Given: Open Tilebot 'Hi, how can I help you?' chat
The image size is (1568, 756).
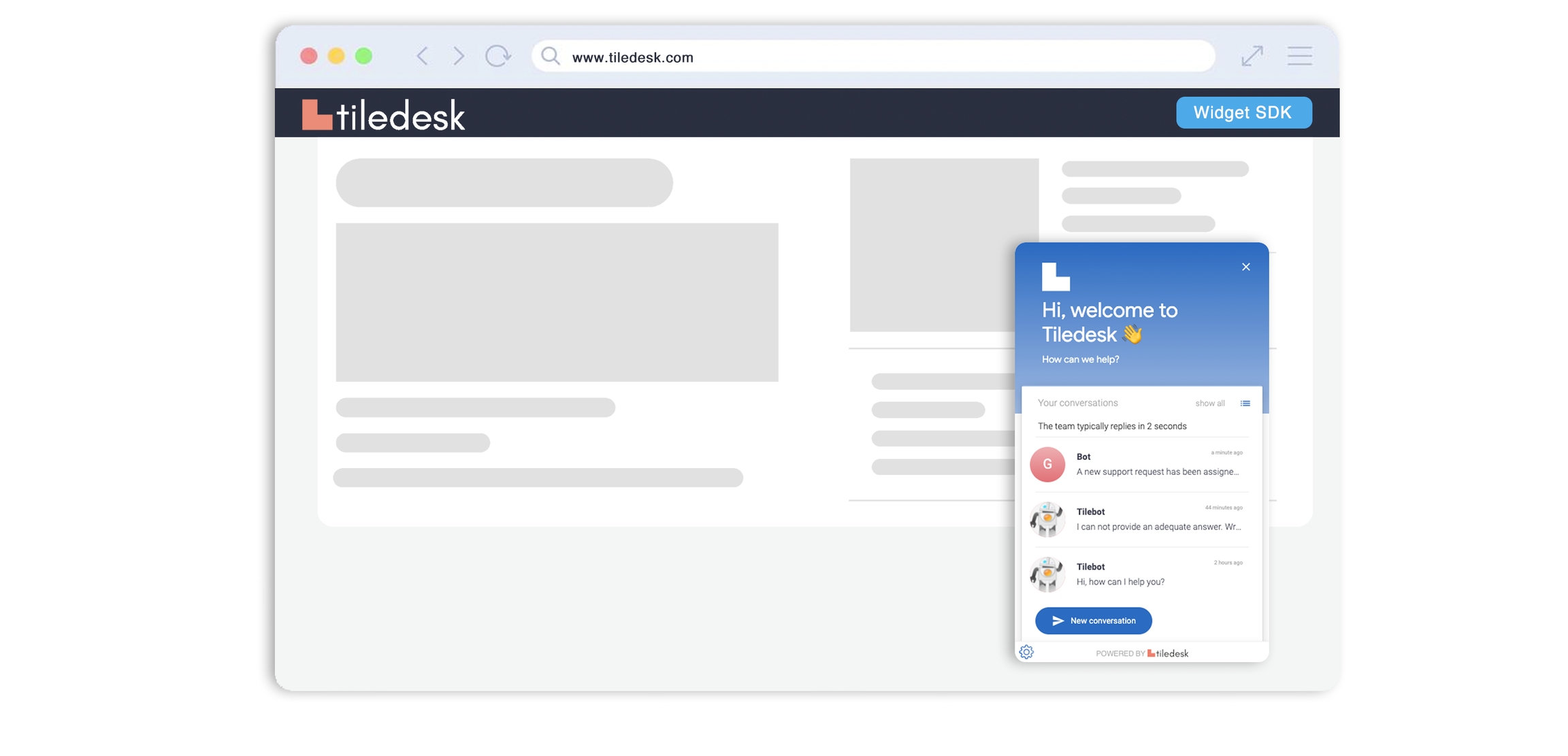Looking at the screenshot, I should tap(1157, 574).
